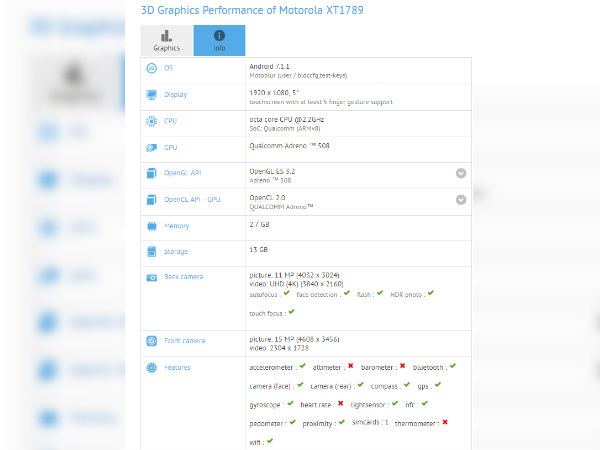The width and height of the screenshot is (600, 450).
Task: Click picture: 15 MP (4608 x 3456) text
Action: point(294,339)
